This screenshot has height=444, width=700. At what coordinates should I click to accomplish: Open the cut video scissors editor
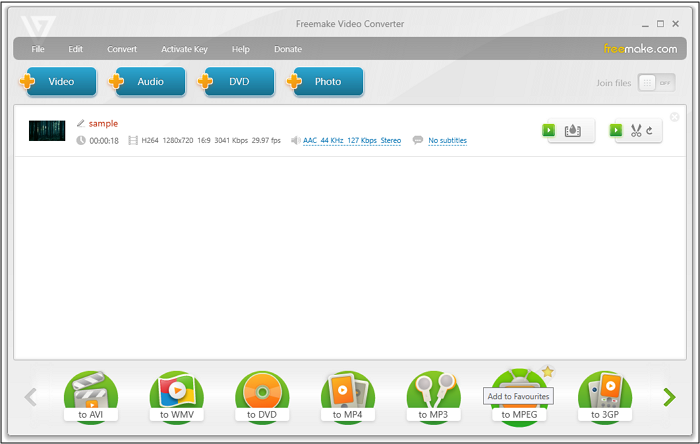tap(639, 131)
